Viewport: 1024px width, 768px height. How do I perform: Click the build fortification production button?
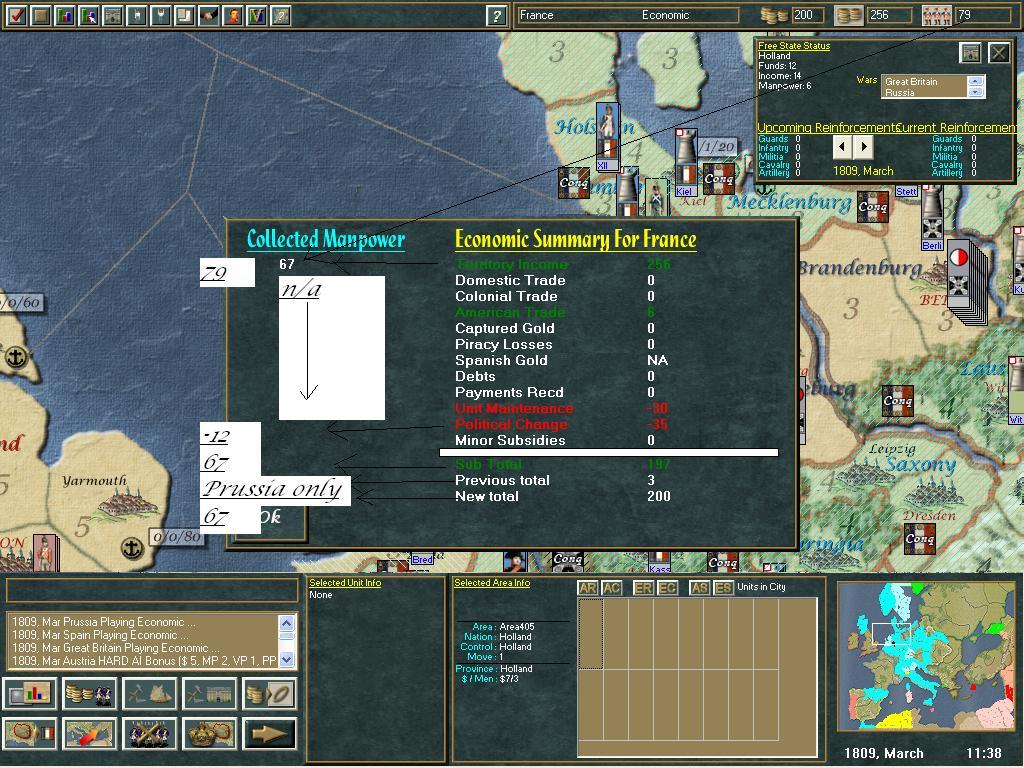209,694
